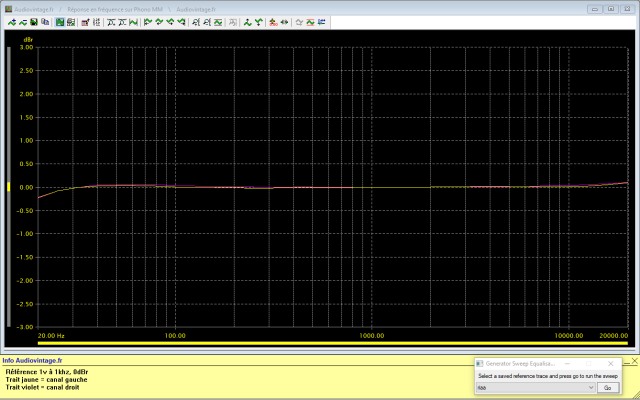
Task: Click the 'dBr' Y-axis unit label
Action: 28,40
